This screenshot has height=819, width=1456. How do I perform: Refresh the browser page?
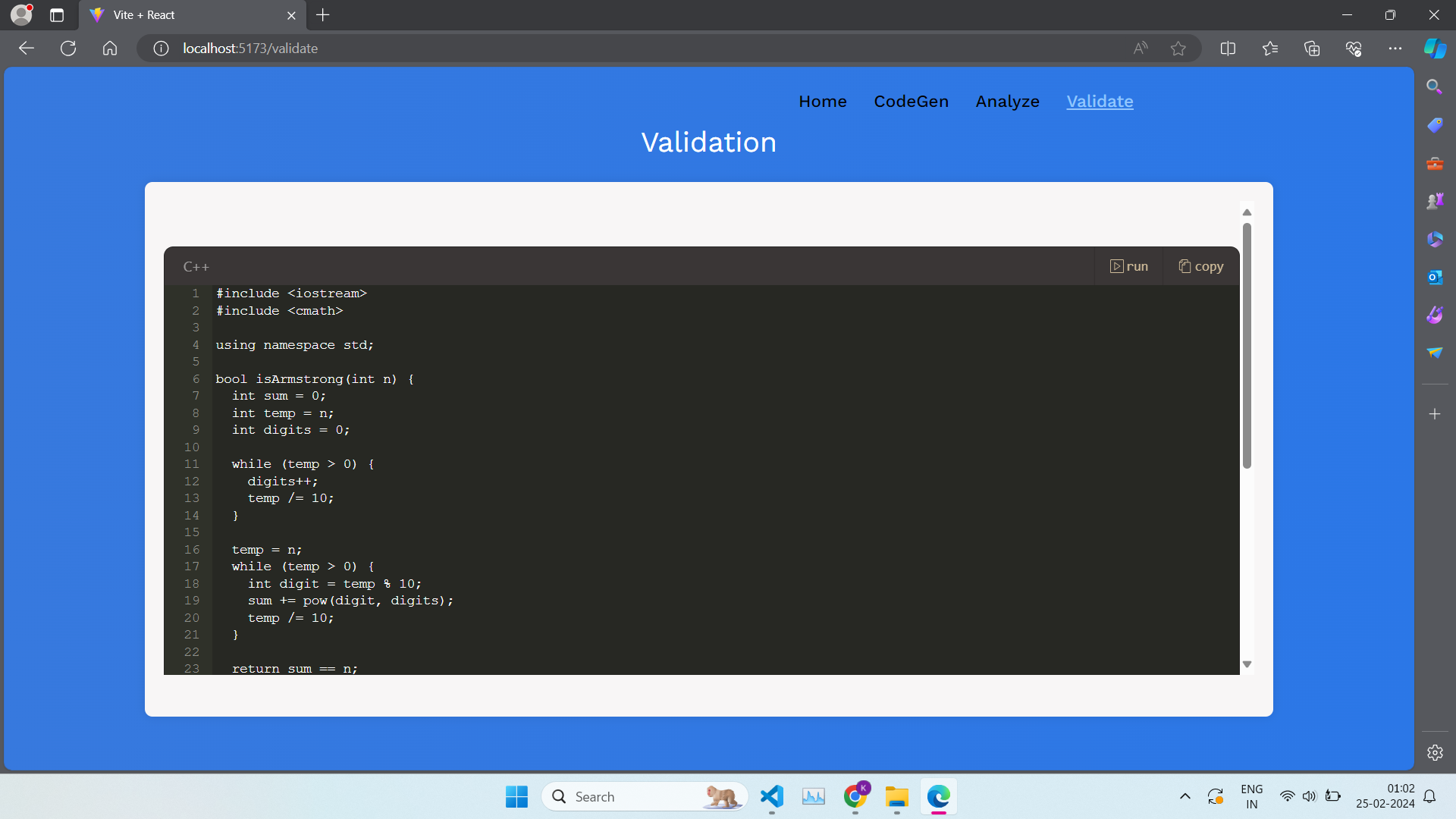point(68,49)
